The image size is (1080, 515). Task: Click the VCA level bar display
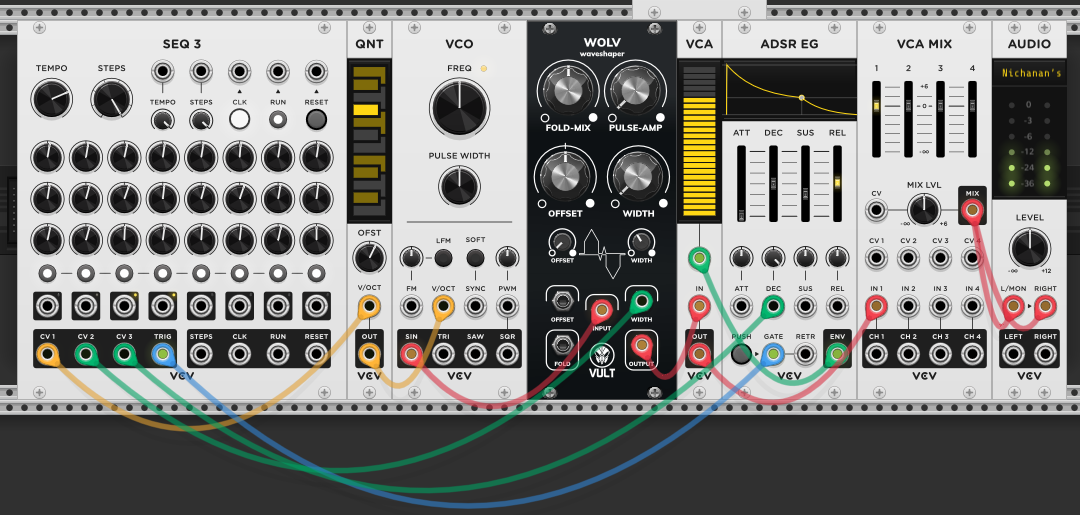pyautogui.click(x=699, y=141)
